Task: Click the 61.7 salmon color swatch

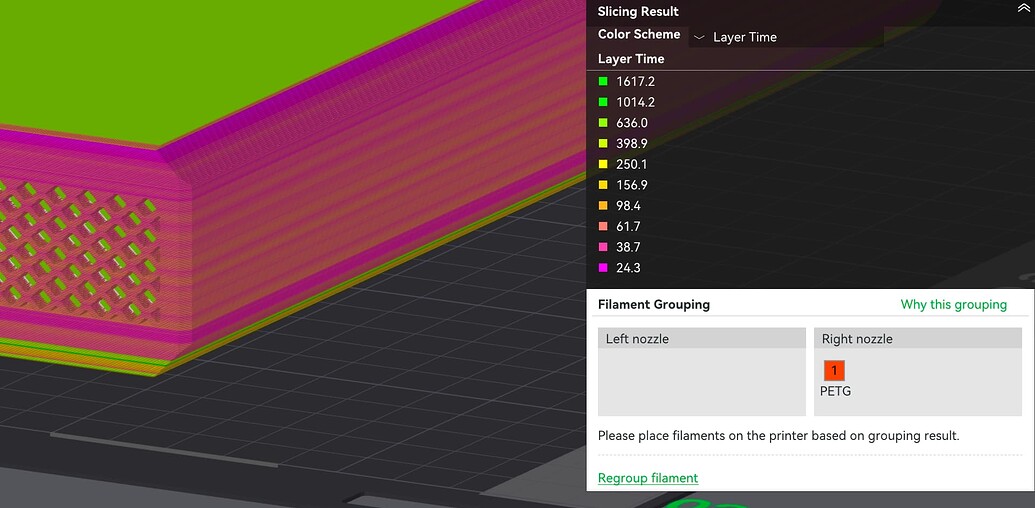Action: coord(603,226)
